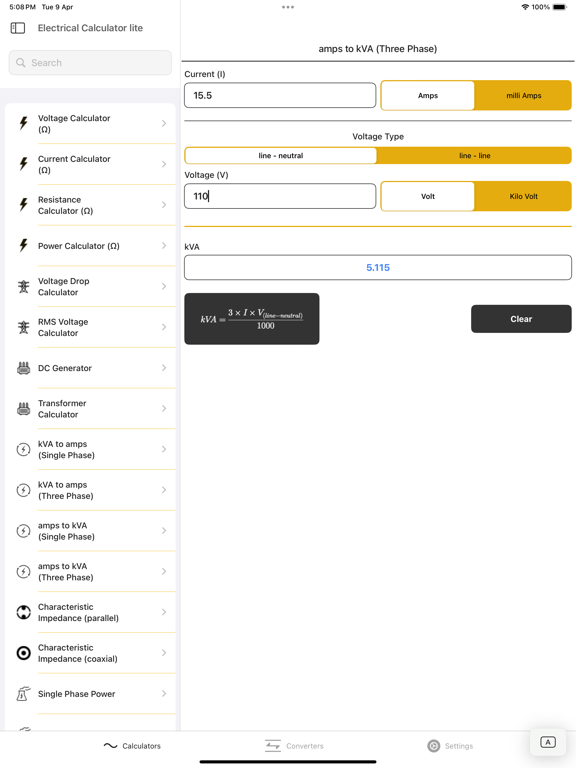Click the Power Calculator lightning icon
Screen dimensions: 576x768
point(23,245)
